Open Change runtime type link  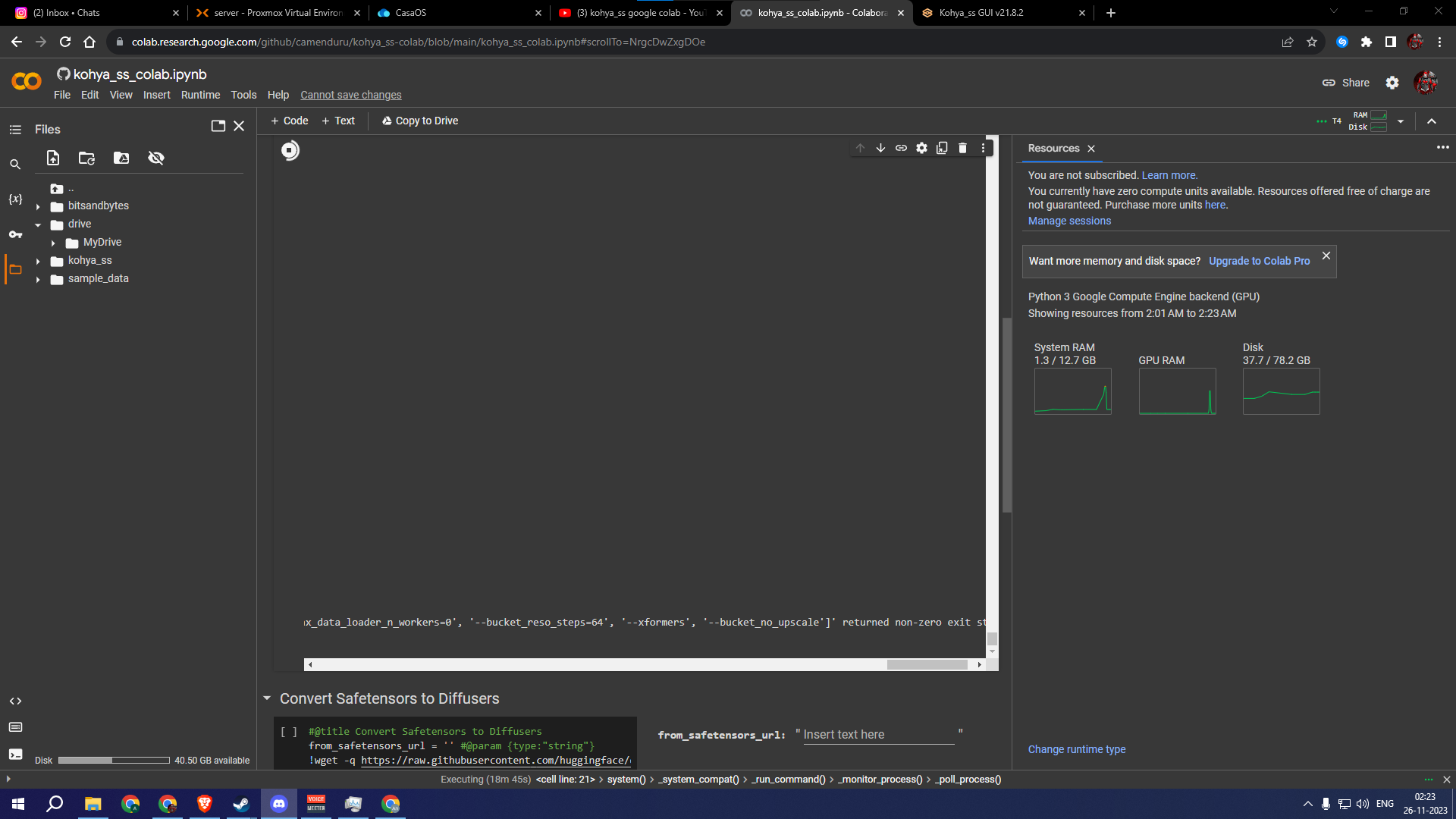[1076, 749]
